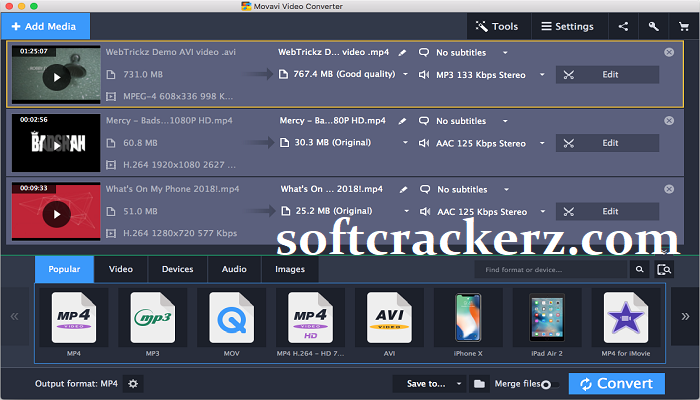Rename What's On output file pencil icon
This screenshot has height=400, width=700.
403,190
